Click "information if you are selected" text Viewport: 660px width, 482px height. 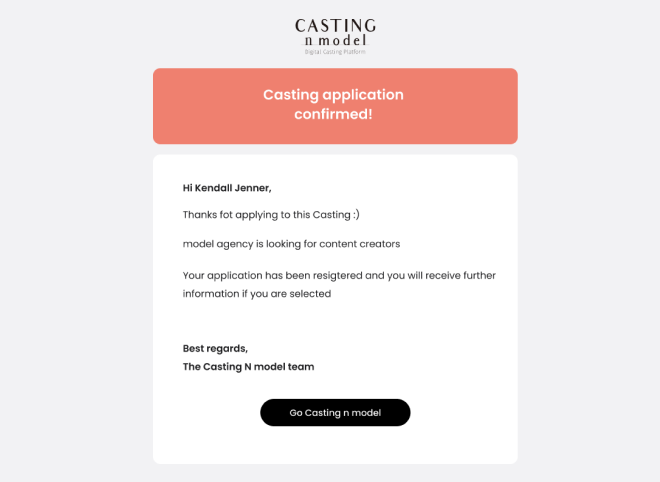tap(257, 294)
